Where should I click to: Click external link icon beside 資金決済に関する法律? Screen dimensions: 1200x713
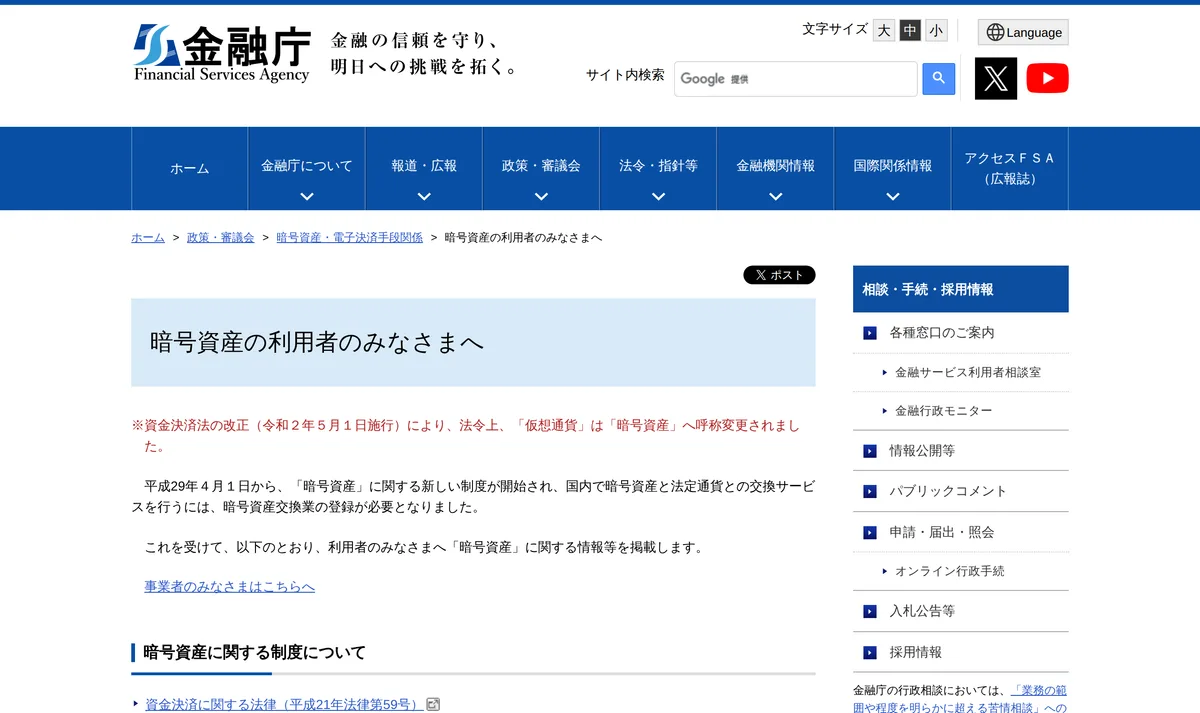pyautogui.click(x=433, y=704)
